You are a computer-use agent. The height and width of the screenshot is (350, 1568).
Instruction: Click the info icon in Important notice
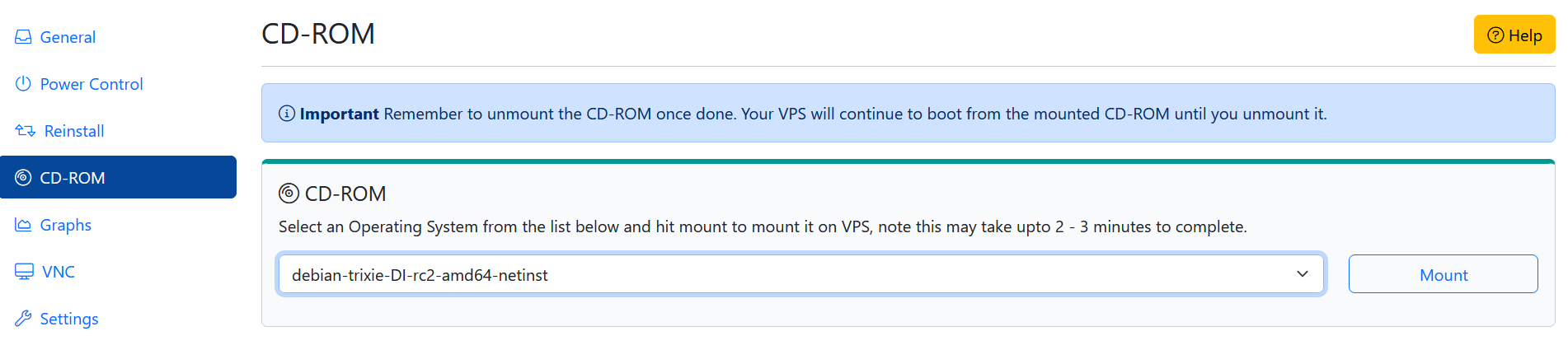pos(287,114)
